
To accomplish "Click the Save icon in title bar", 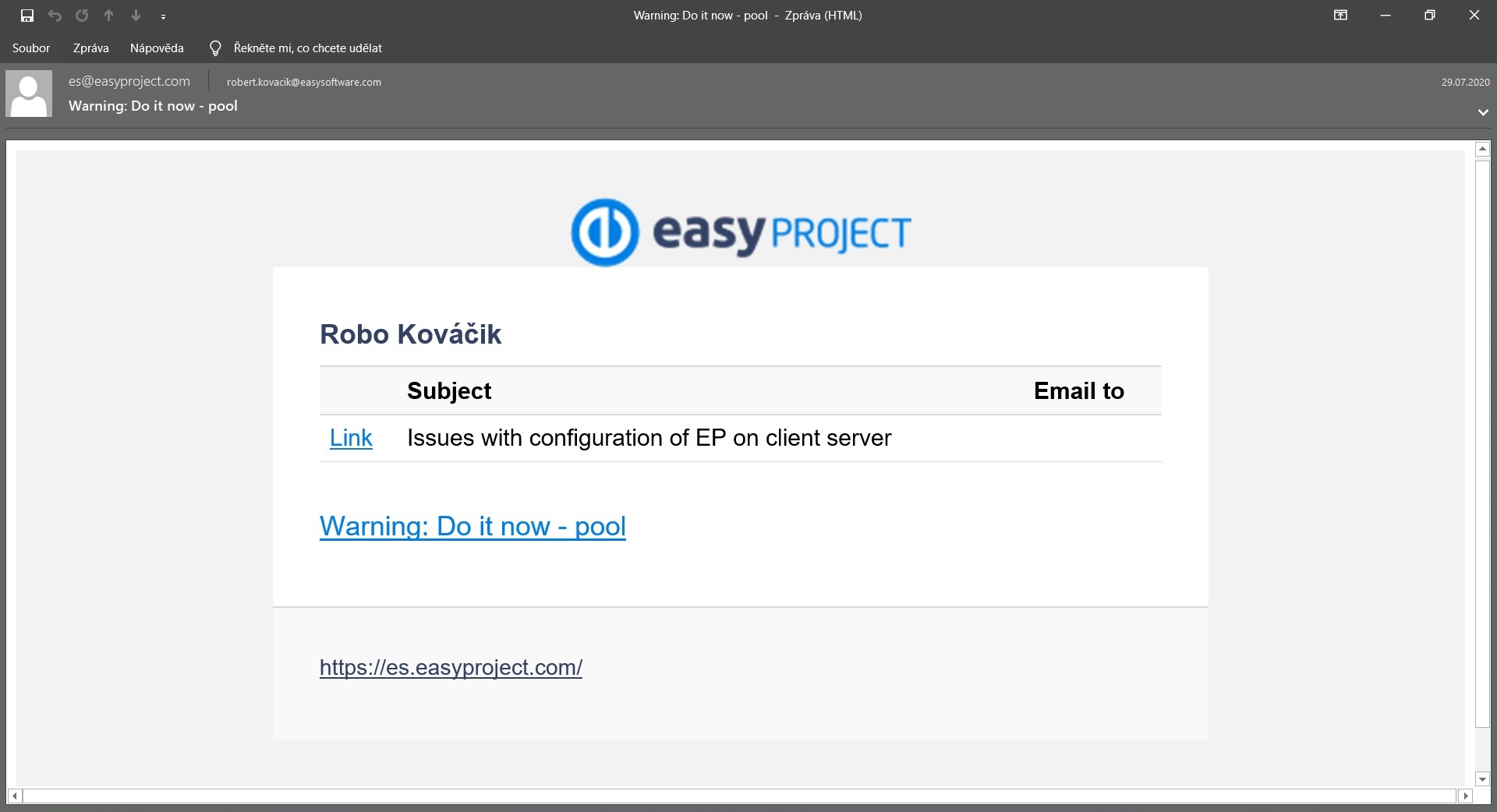I will (x=27, y=15).
